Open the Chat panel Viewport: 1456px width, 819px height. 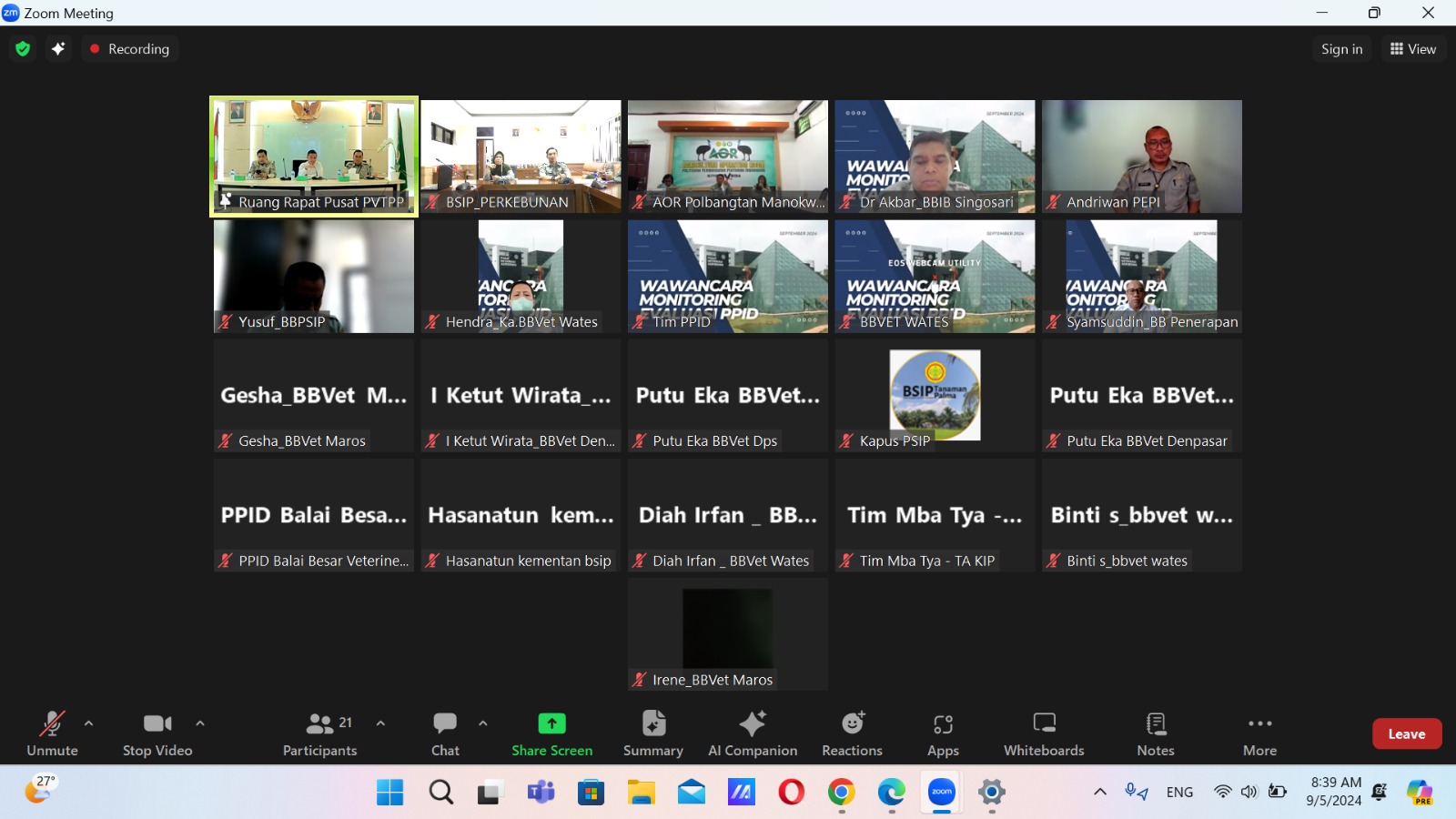[x=445, y=733]
